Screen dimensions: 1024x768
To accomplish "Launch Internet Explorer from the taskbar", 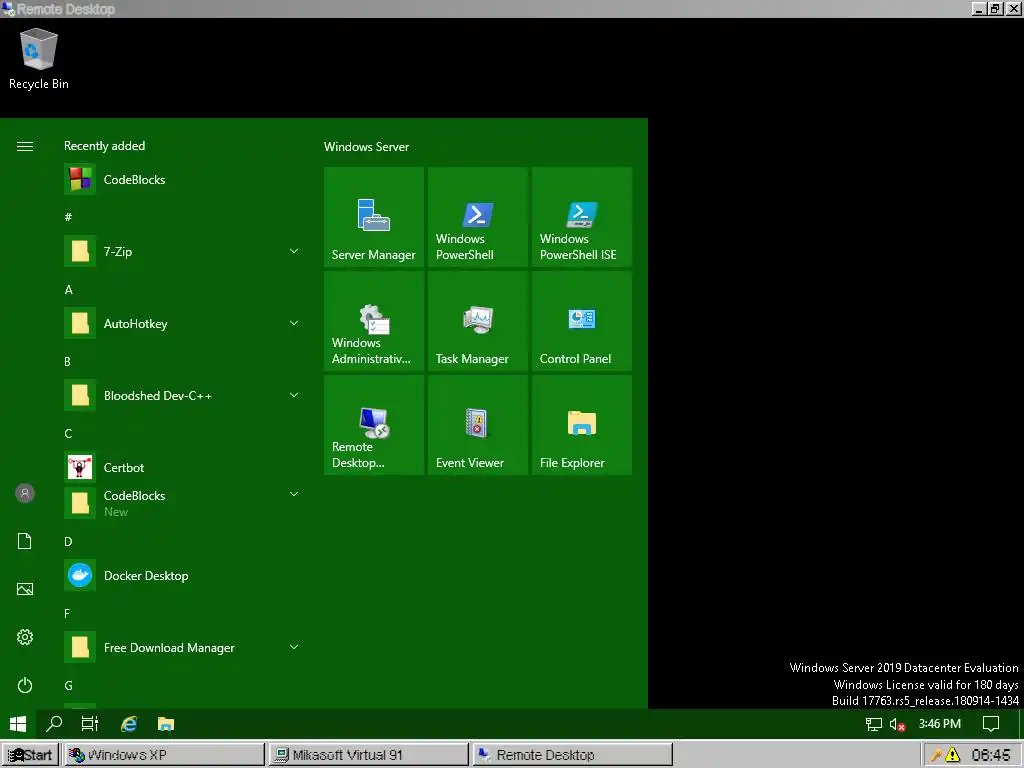I will 129,724.
